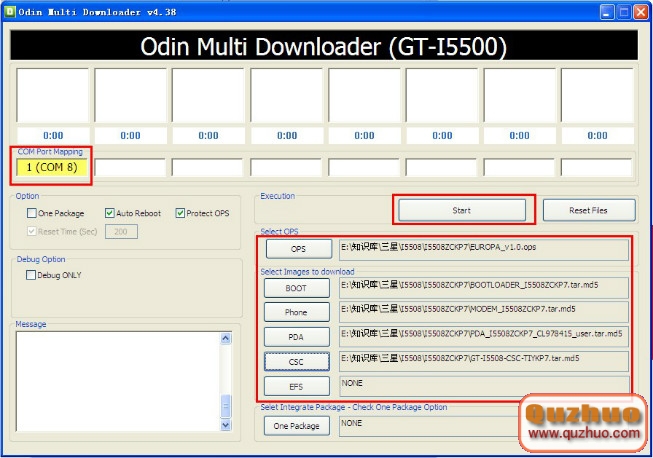Click the Message box scroll down arrow
This screenshot has height=458, width=653.
tap(226, 425)
